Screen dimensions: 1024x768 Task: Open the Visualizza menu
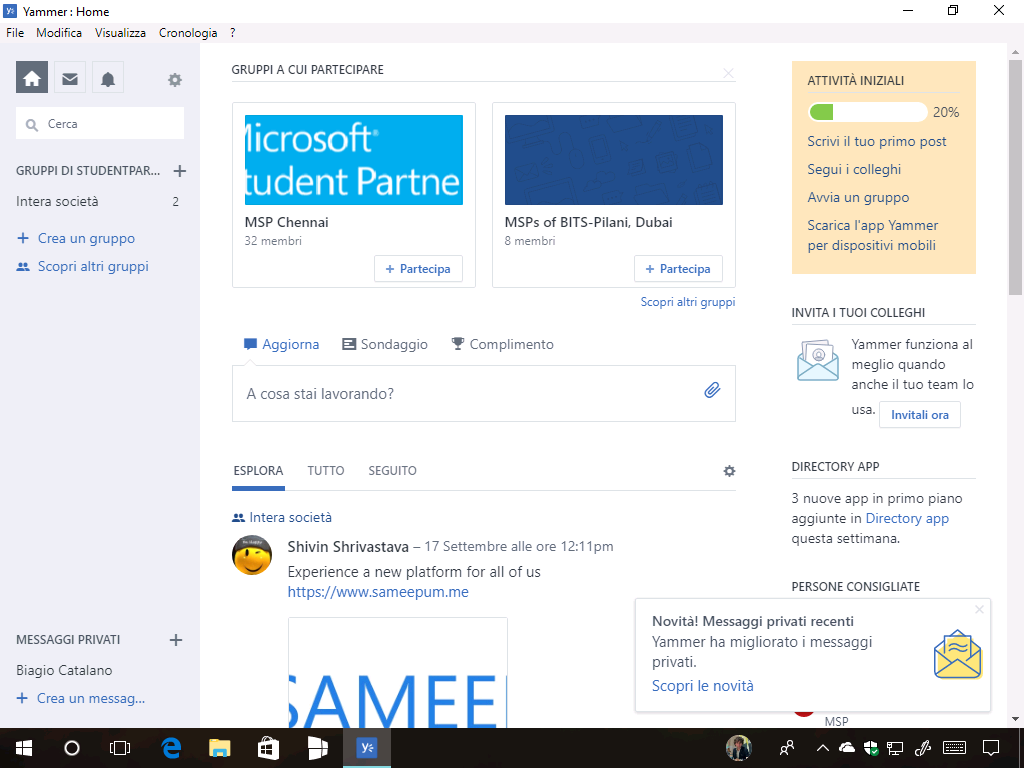tap(120, 33)
